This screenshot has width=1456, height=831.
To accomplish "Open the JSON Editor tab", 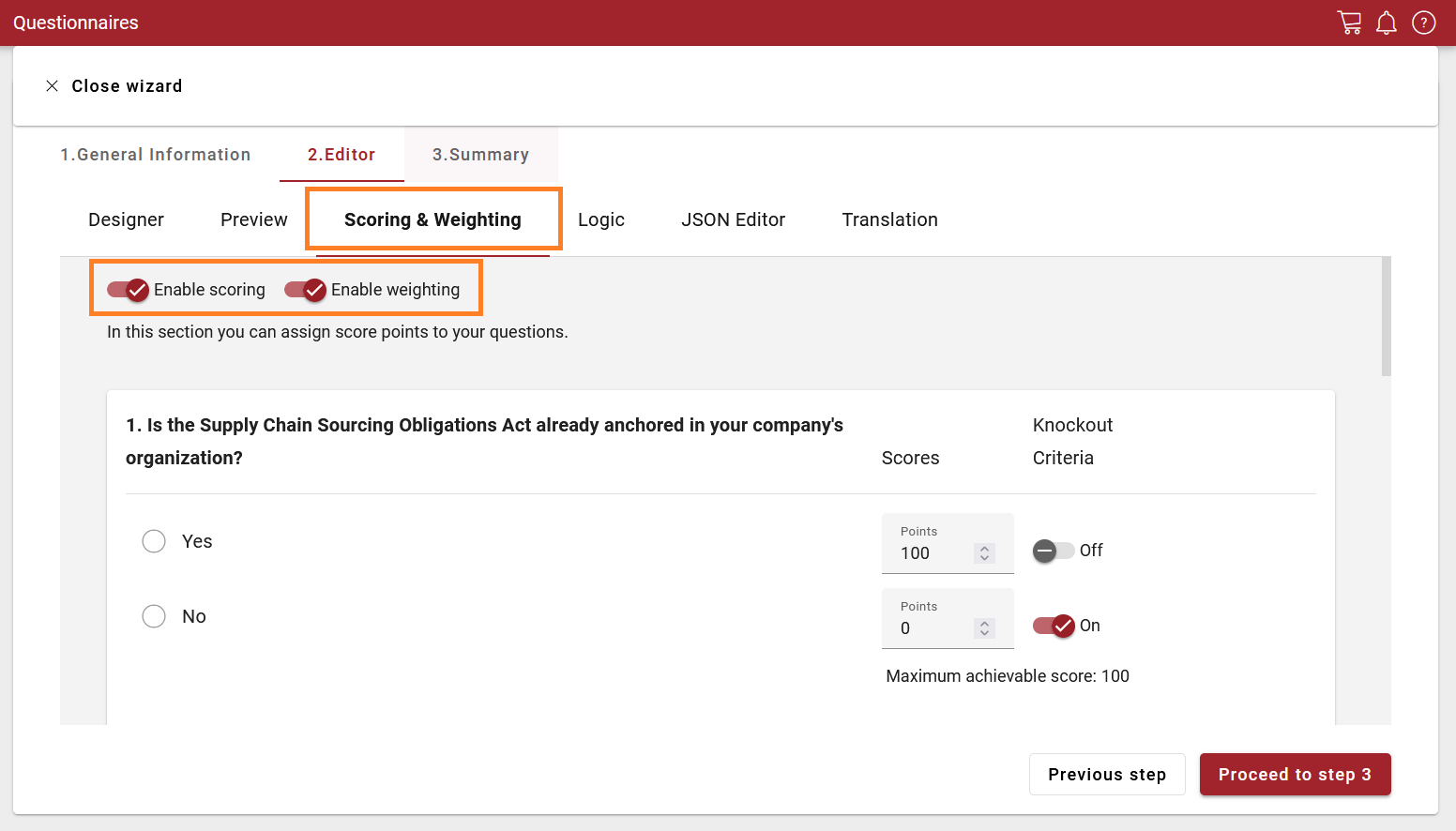I will click(733, 219).
